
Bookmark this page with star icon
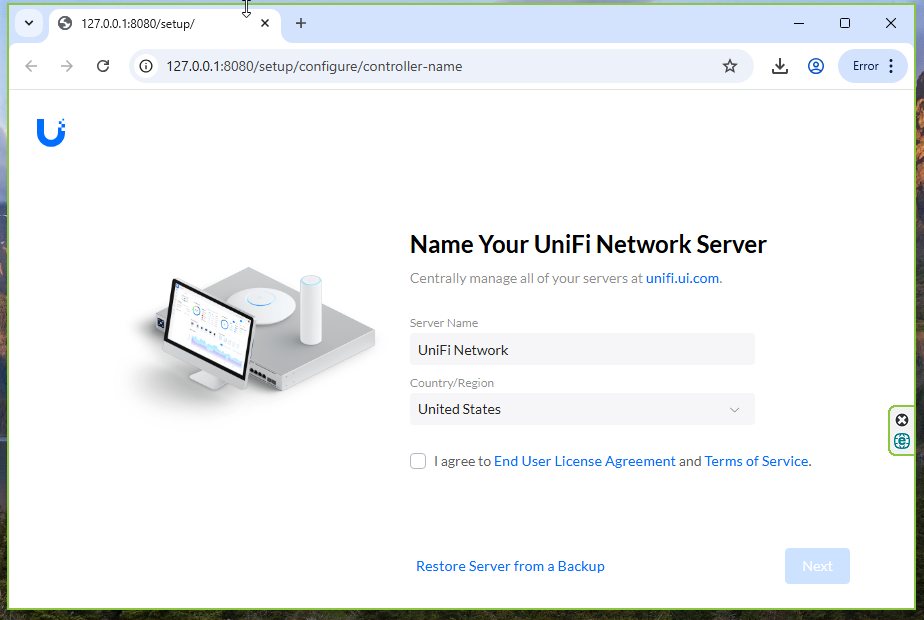tap(730, 66)
